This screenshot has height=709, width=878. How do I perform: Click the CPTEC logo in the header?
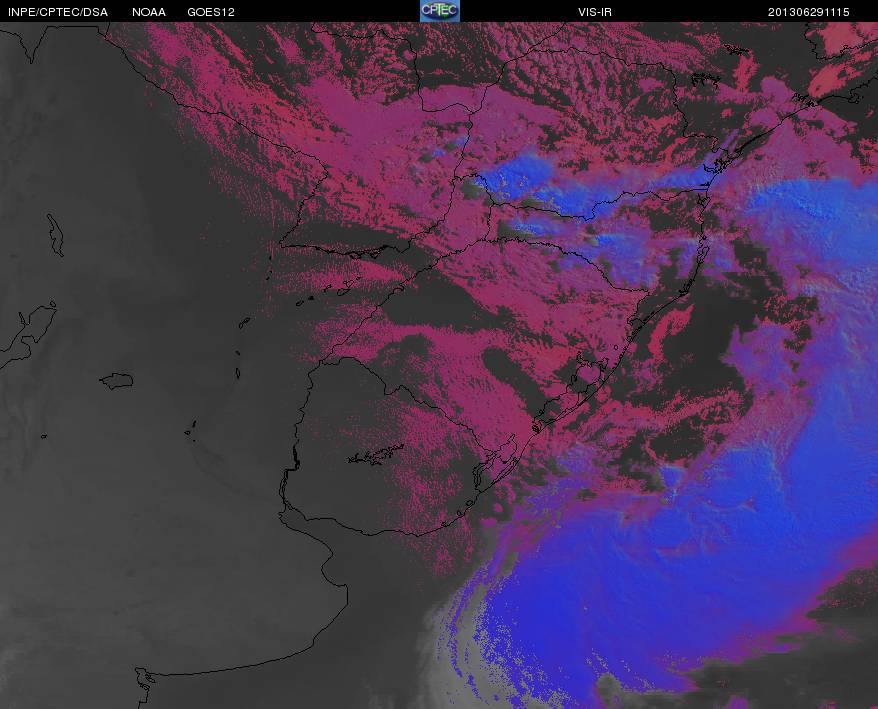(440, 11)
